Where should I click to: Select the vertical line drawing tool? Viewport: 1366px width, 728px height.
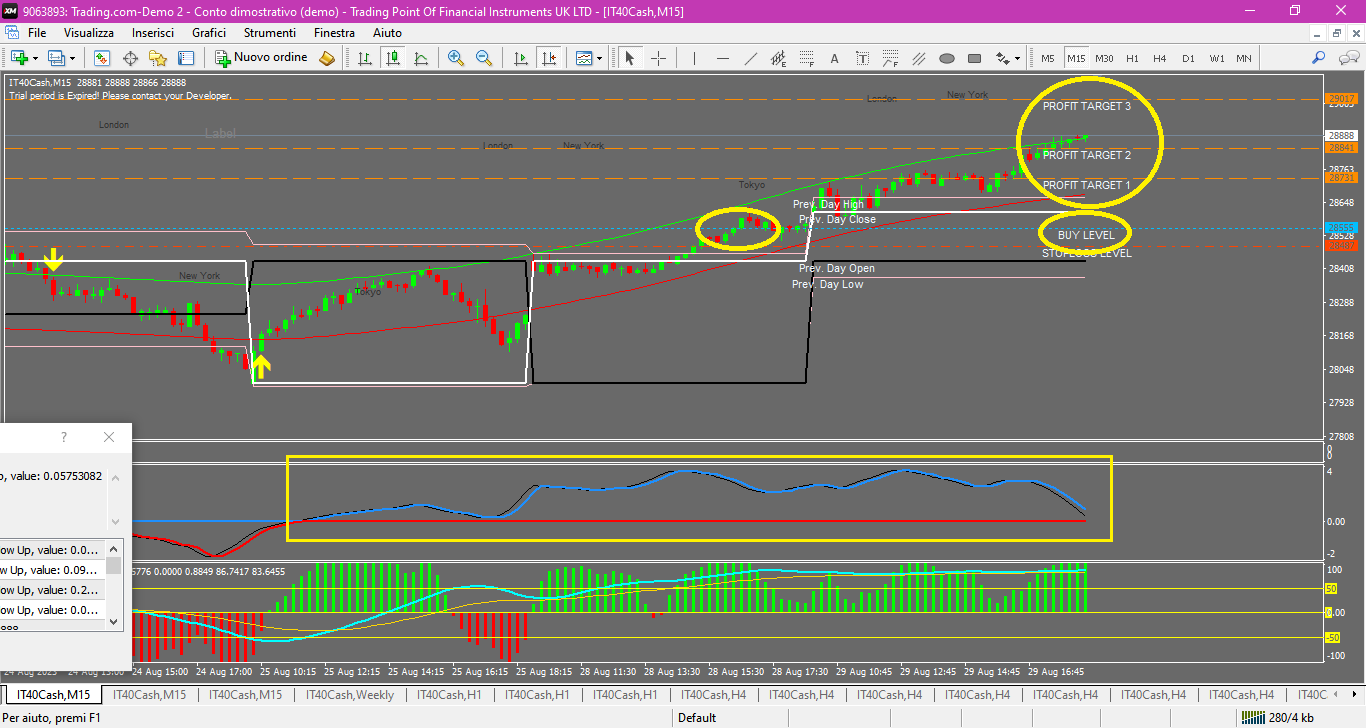(x=694, y=58)
